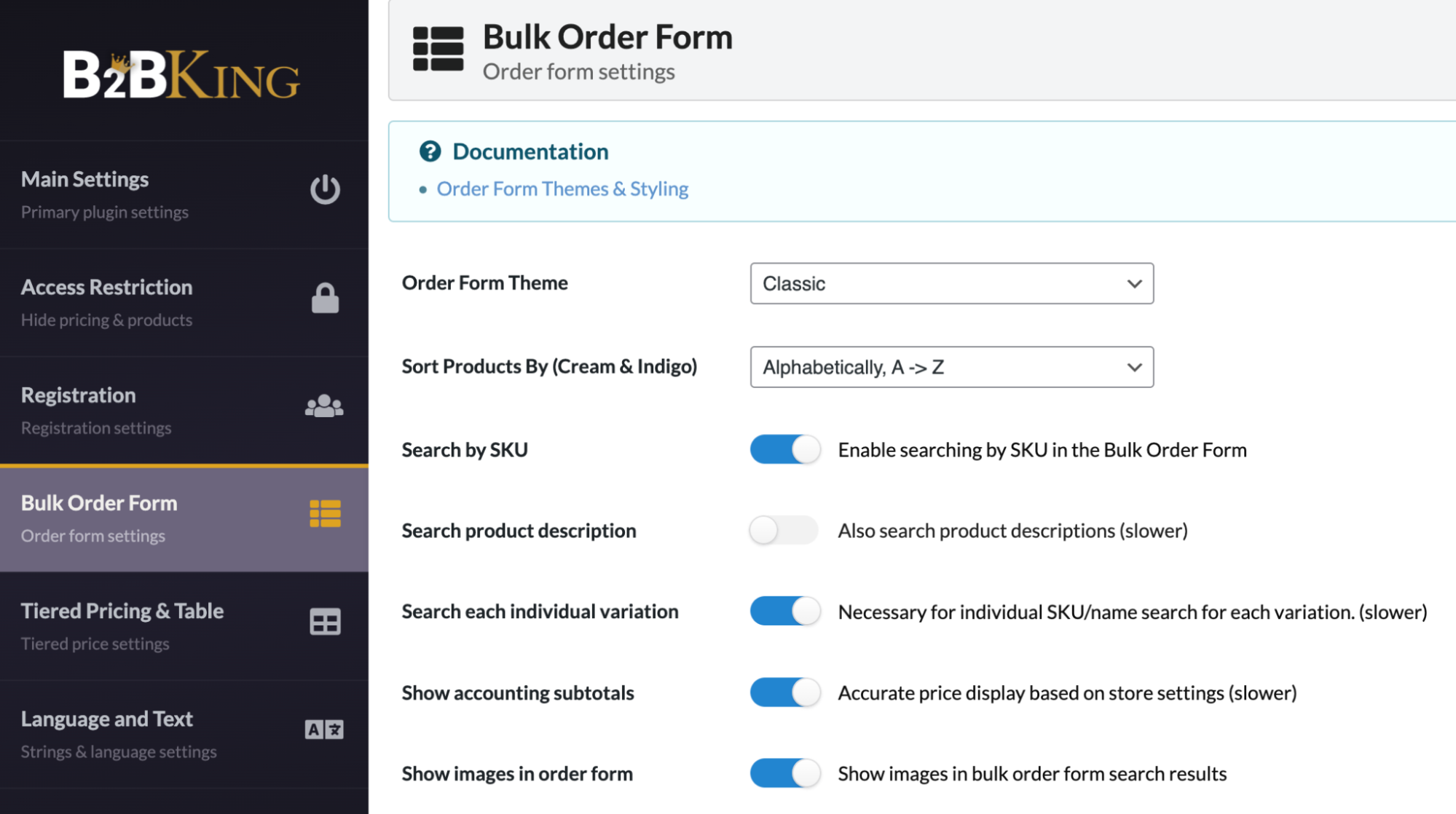1456x814 pixels.
Task: Turn off Search each individual variation
Action: [784, 611]
